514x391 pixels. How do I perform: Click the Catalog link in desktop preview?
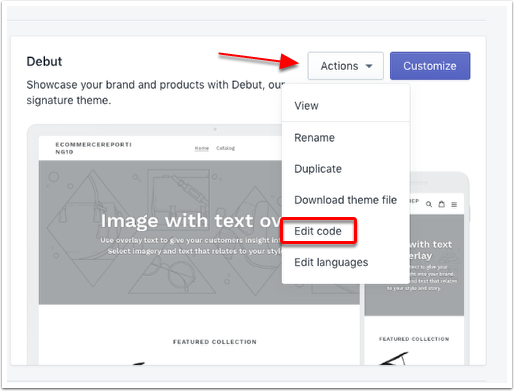click(x=225, y=148)
